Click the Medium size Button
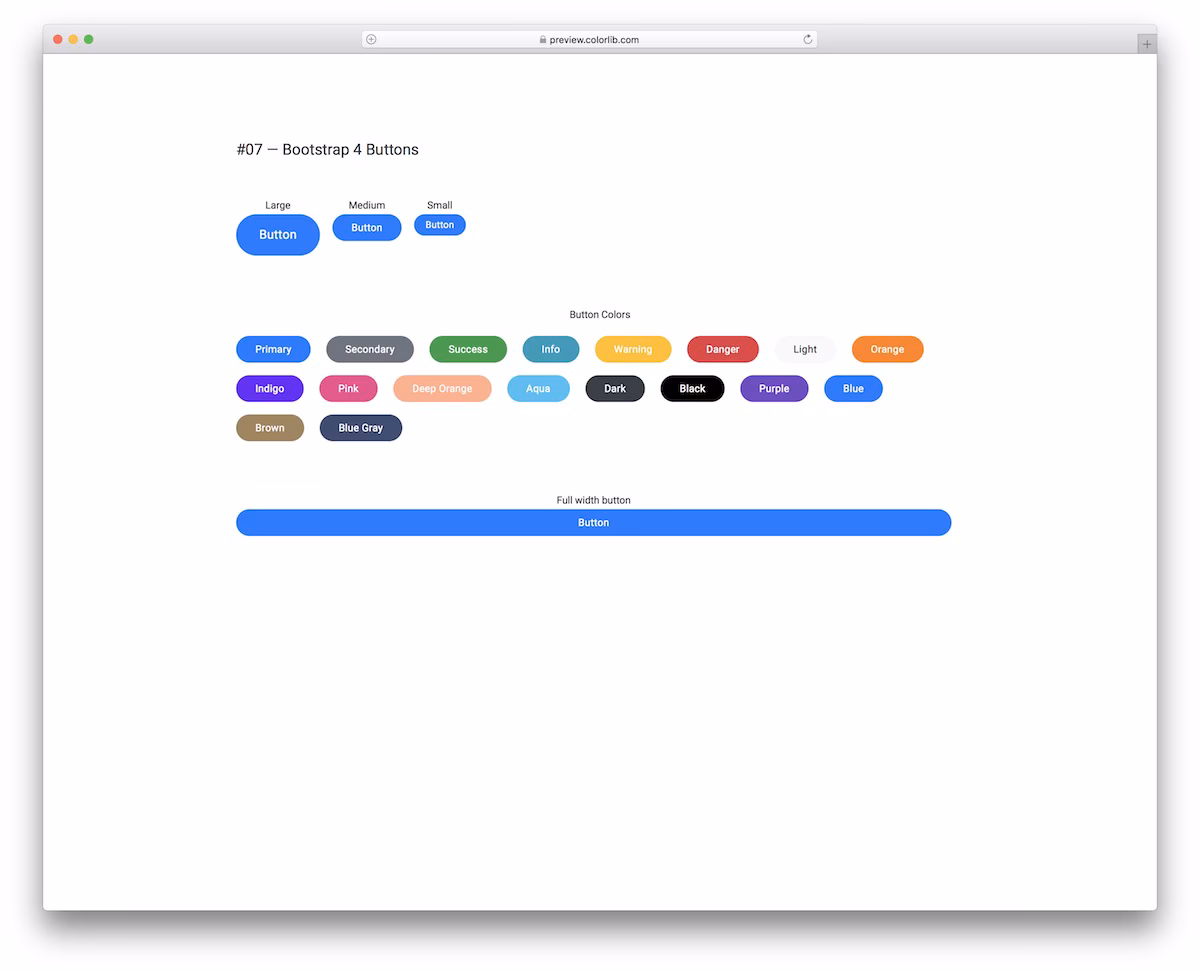Viewport: 1200px width, 972px height. (367, 228)
